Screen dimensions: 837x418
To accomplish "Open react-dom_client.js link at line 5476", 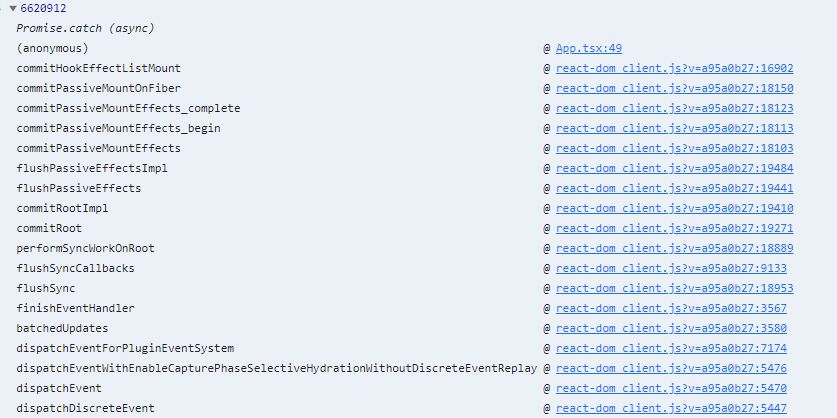I will point(671,368).
